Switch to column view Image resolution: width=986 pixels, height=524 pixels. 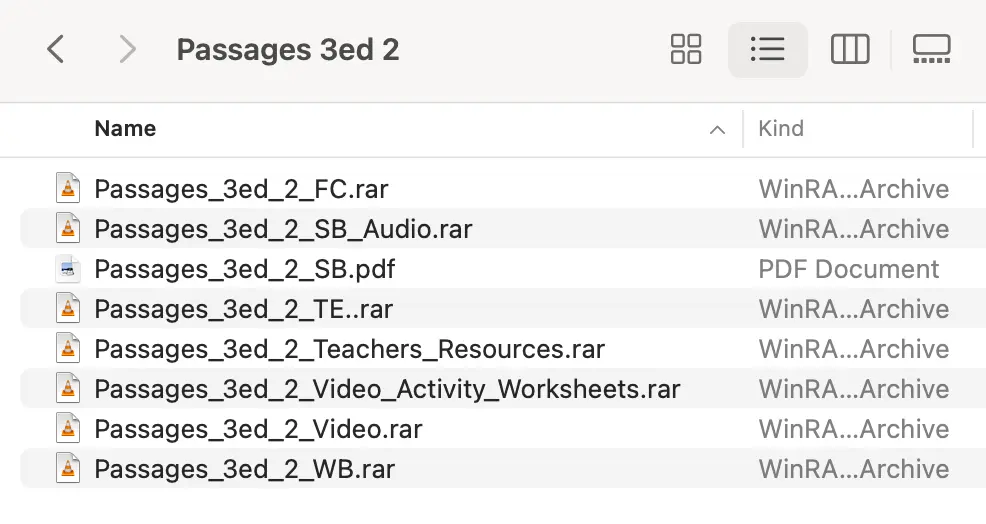pos(850,49)
